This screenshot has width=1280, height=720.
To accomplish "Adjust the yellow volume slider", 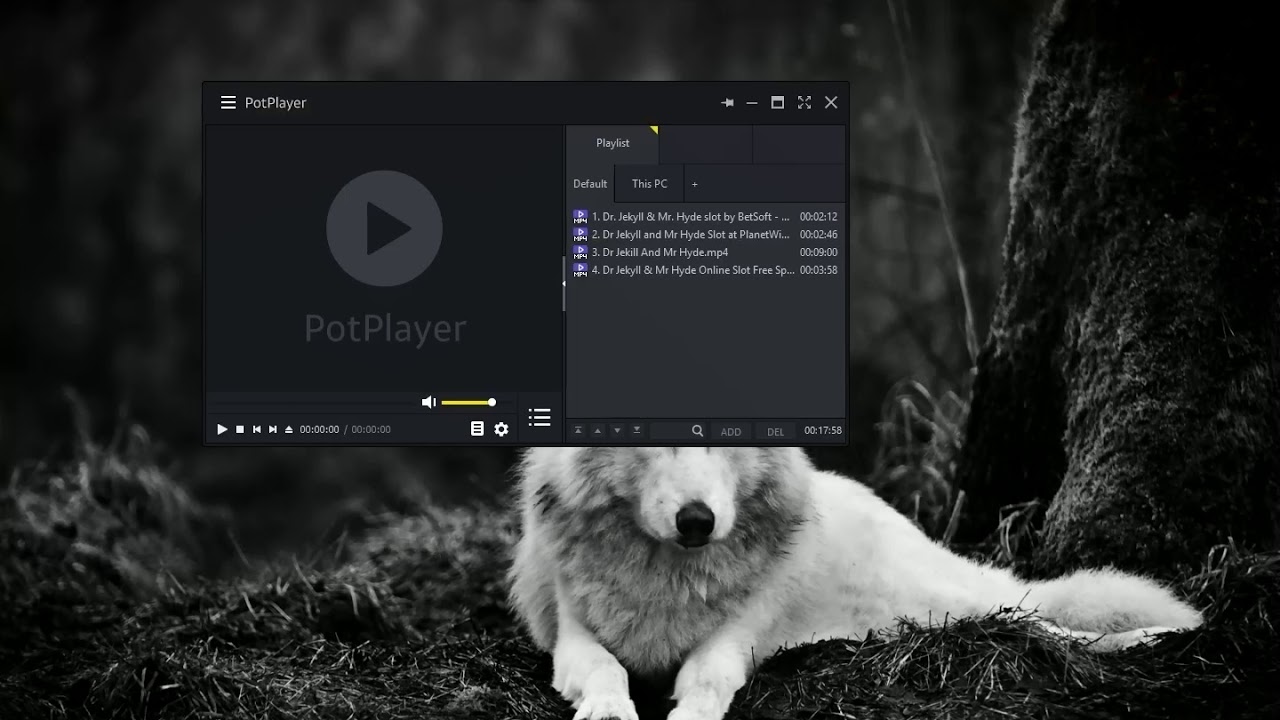I will click(465, 402).
